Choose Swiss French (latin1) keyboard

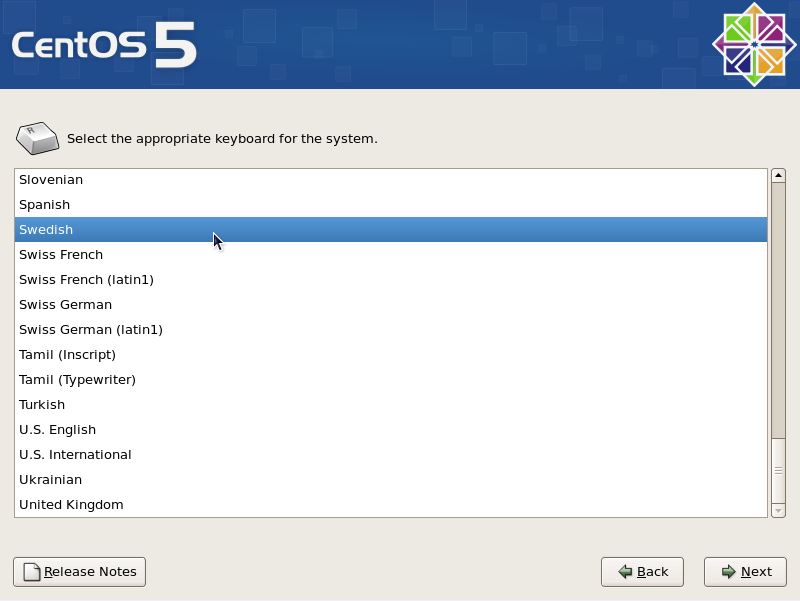tap(391, 280)
